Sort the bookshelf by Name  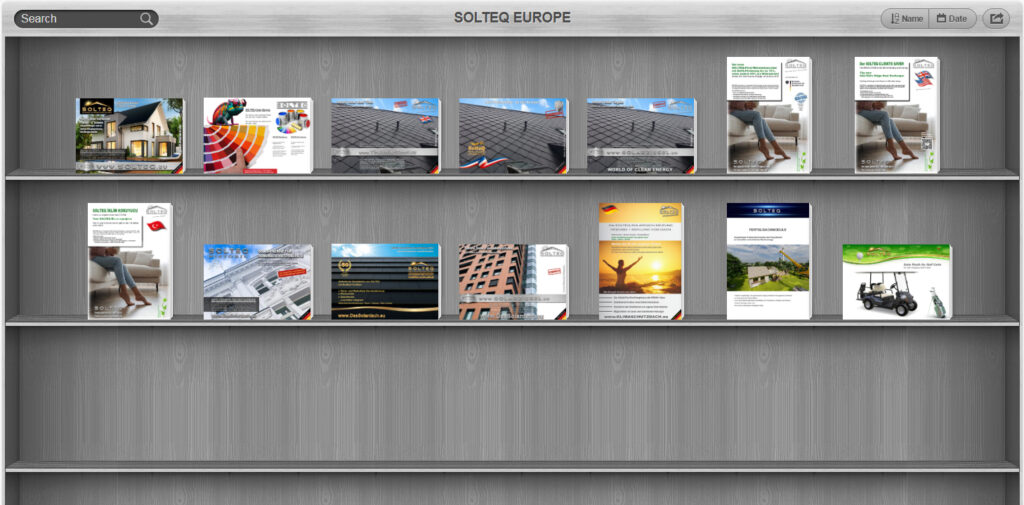click(906, 19)
